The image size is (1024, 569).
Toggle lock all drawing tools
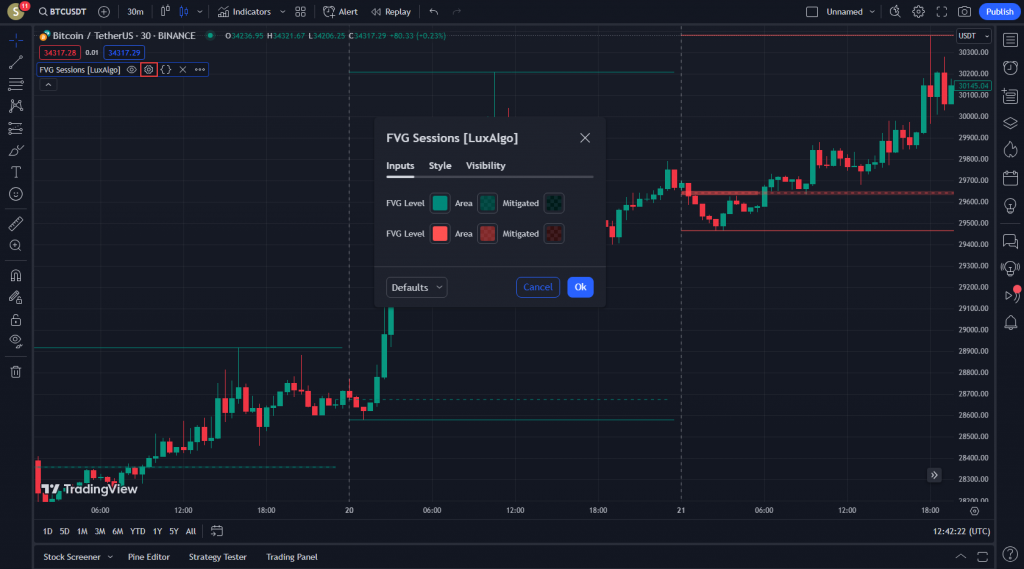[16, 319]
